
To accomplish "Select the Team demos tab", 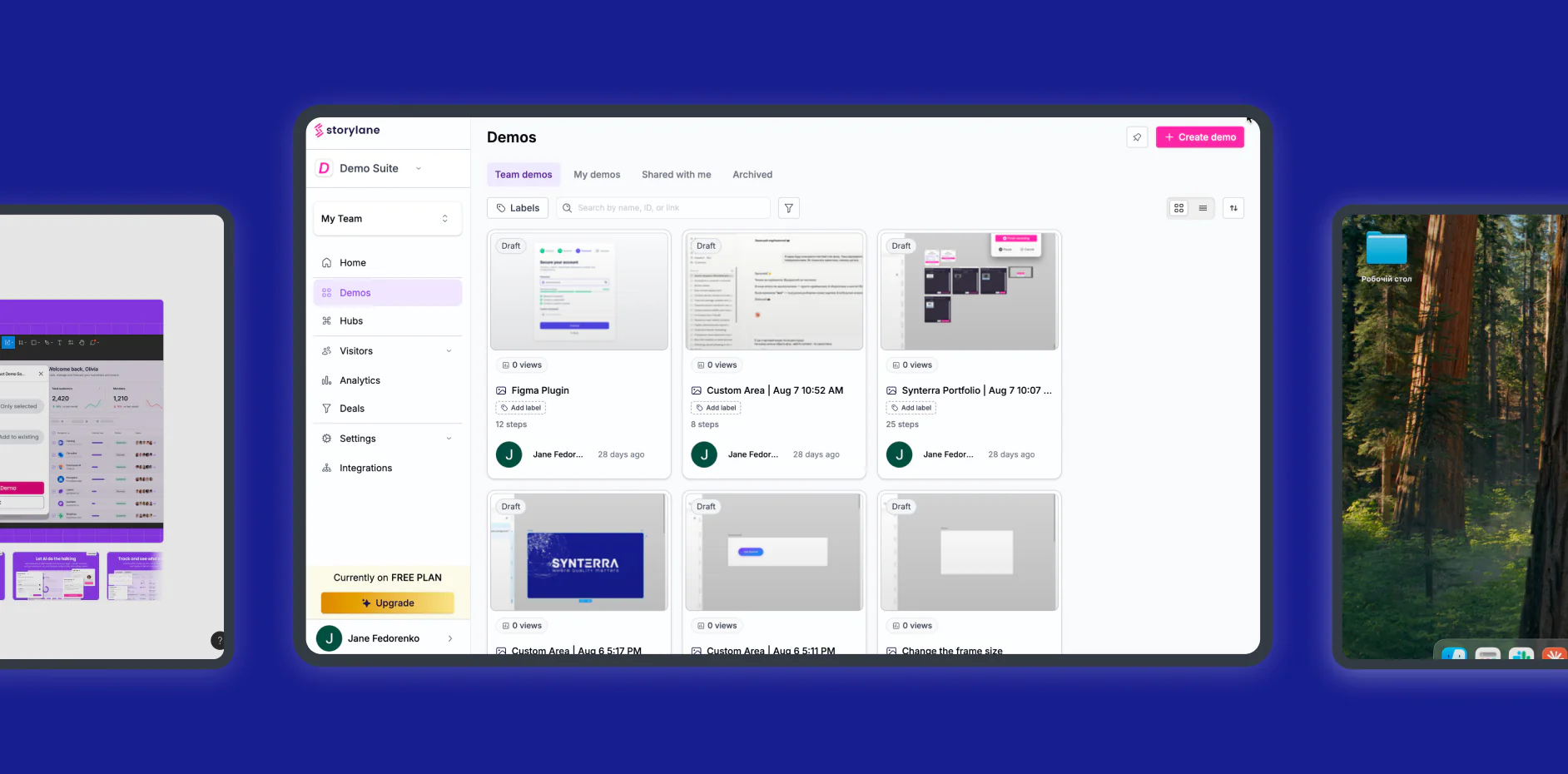I will [x=523, y=175].
